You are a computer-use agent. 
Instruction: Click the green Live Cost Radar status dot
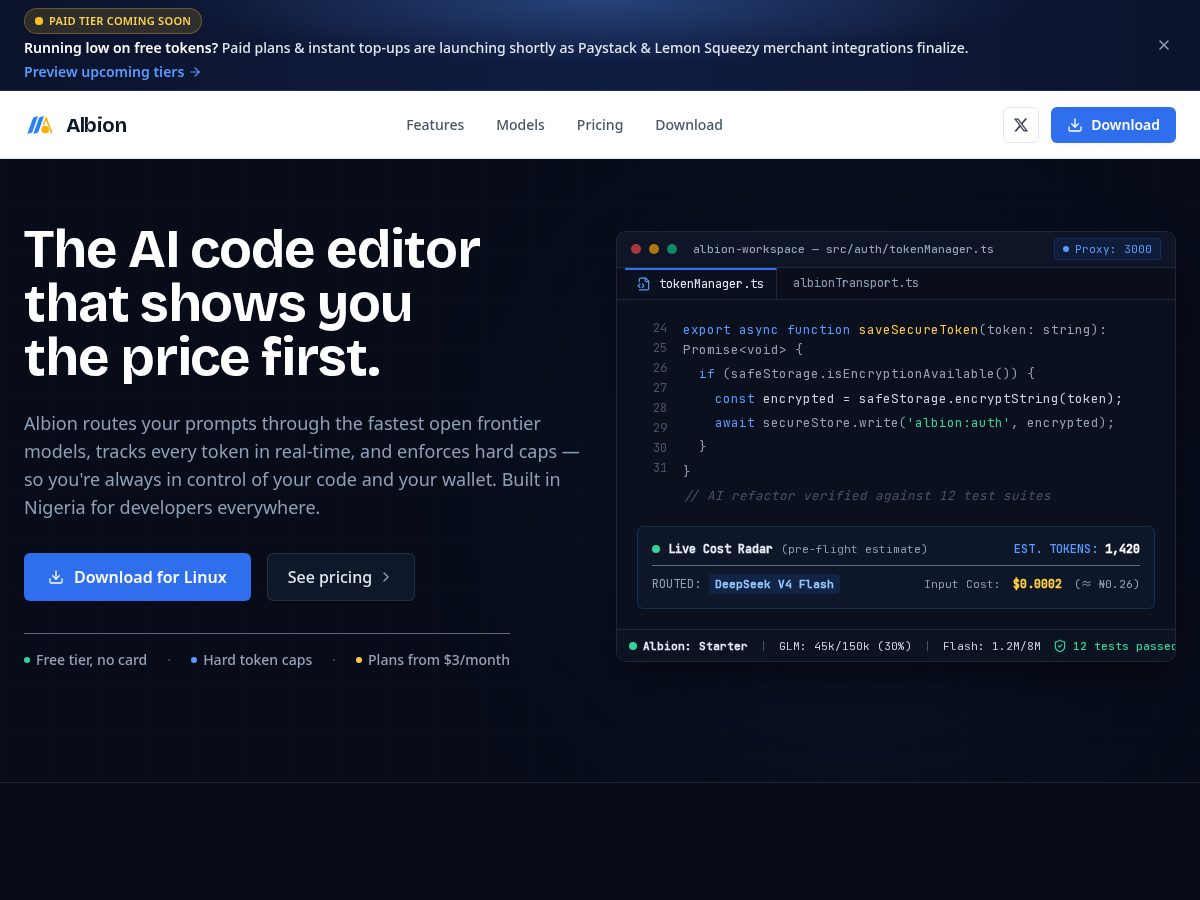tap(656, 549)
